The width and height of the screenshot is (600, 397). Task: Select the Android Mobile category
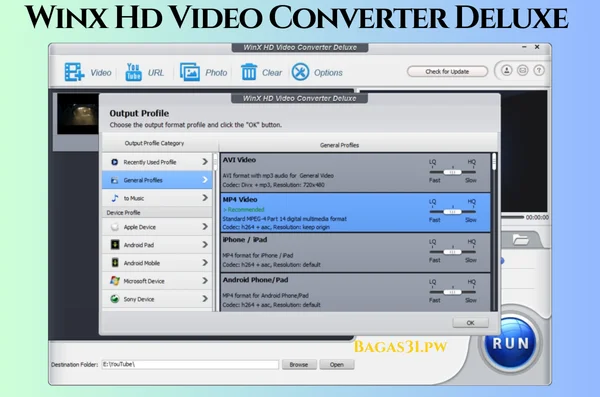tap(157, 263)
